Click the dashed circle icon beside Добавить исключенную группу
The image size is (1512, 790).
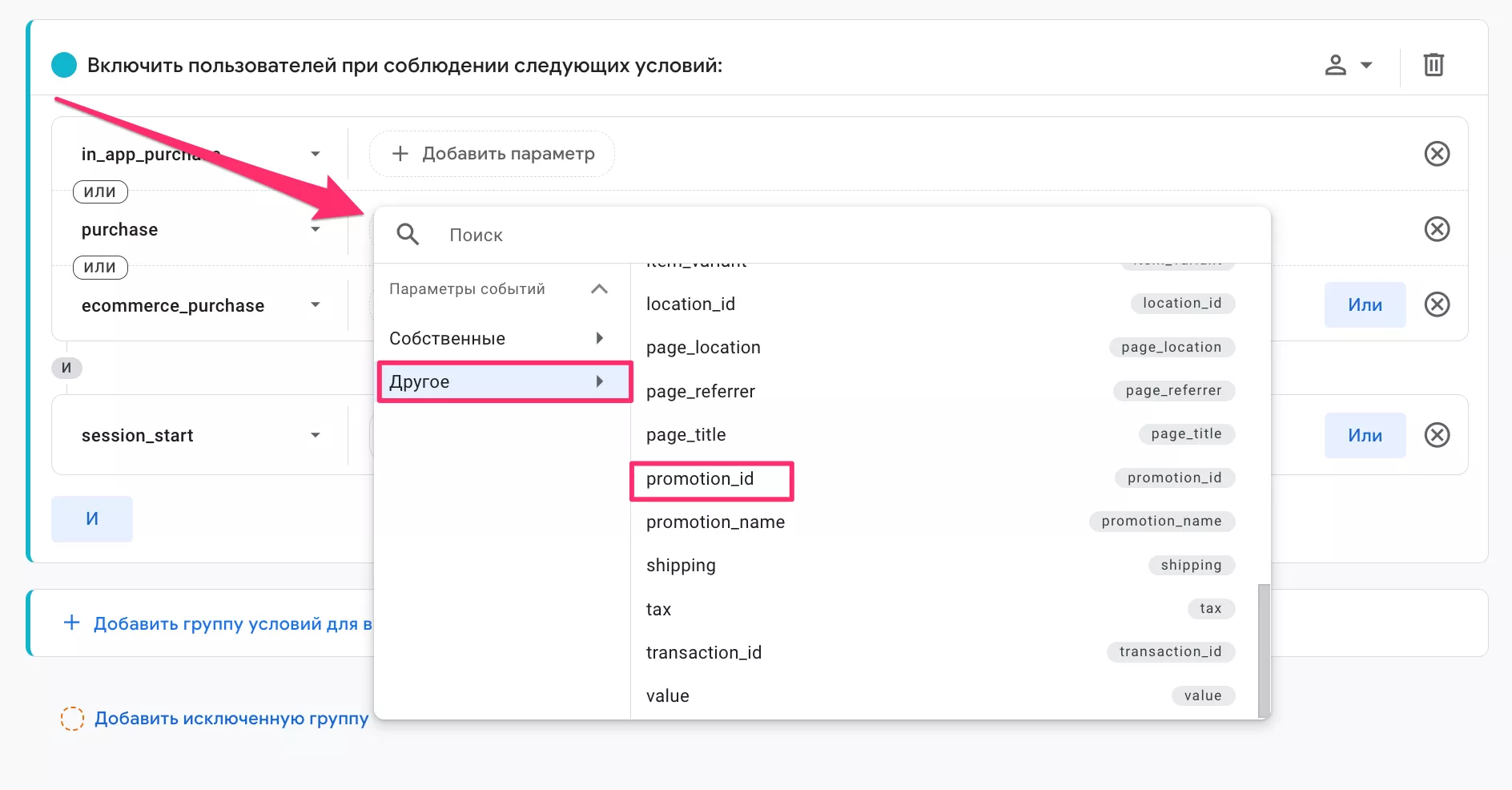click(73, 719)
